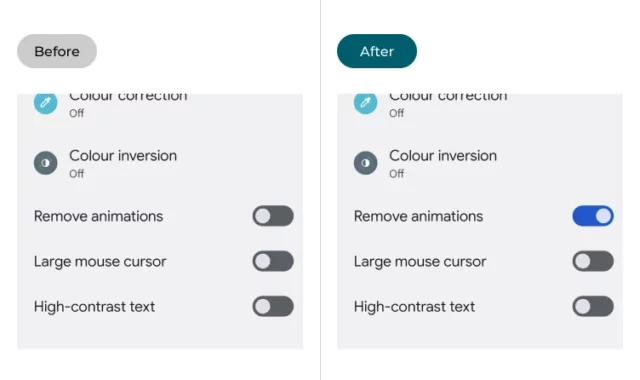
Task: Toggle Large mouse cursor in After panel
Action: click(x=593, y=261)
